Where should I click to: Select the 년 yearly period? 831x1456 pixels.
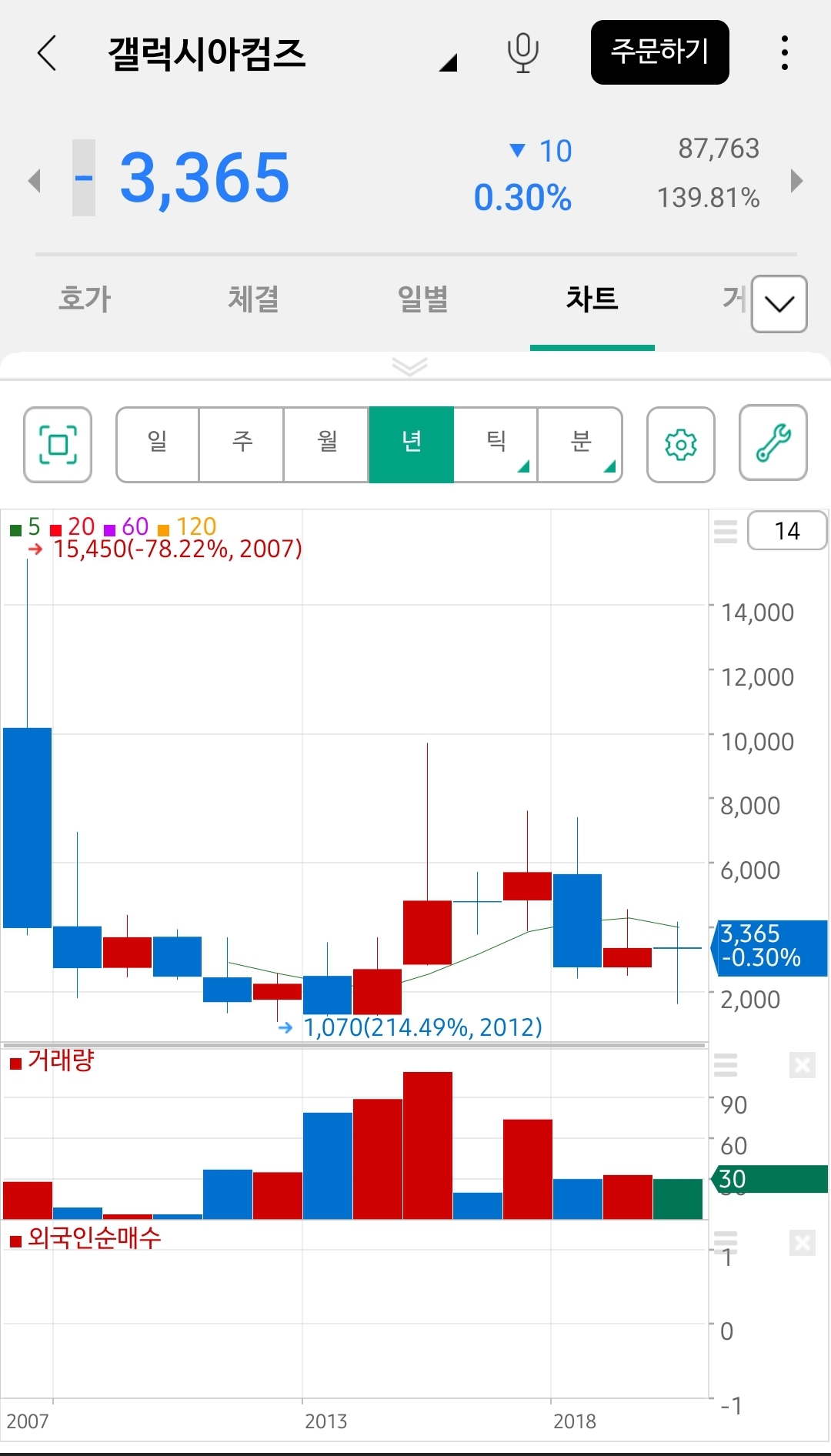click(412, 445)
